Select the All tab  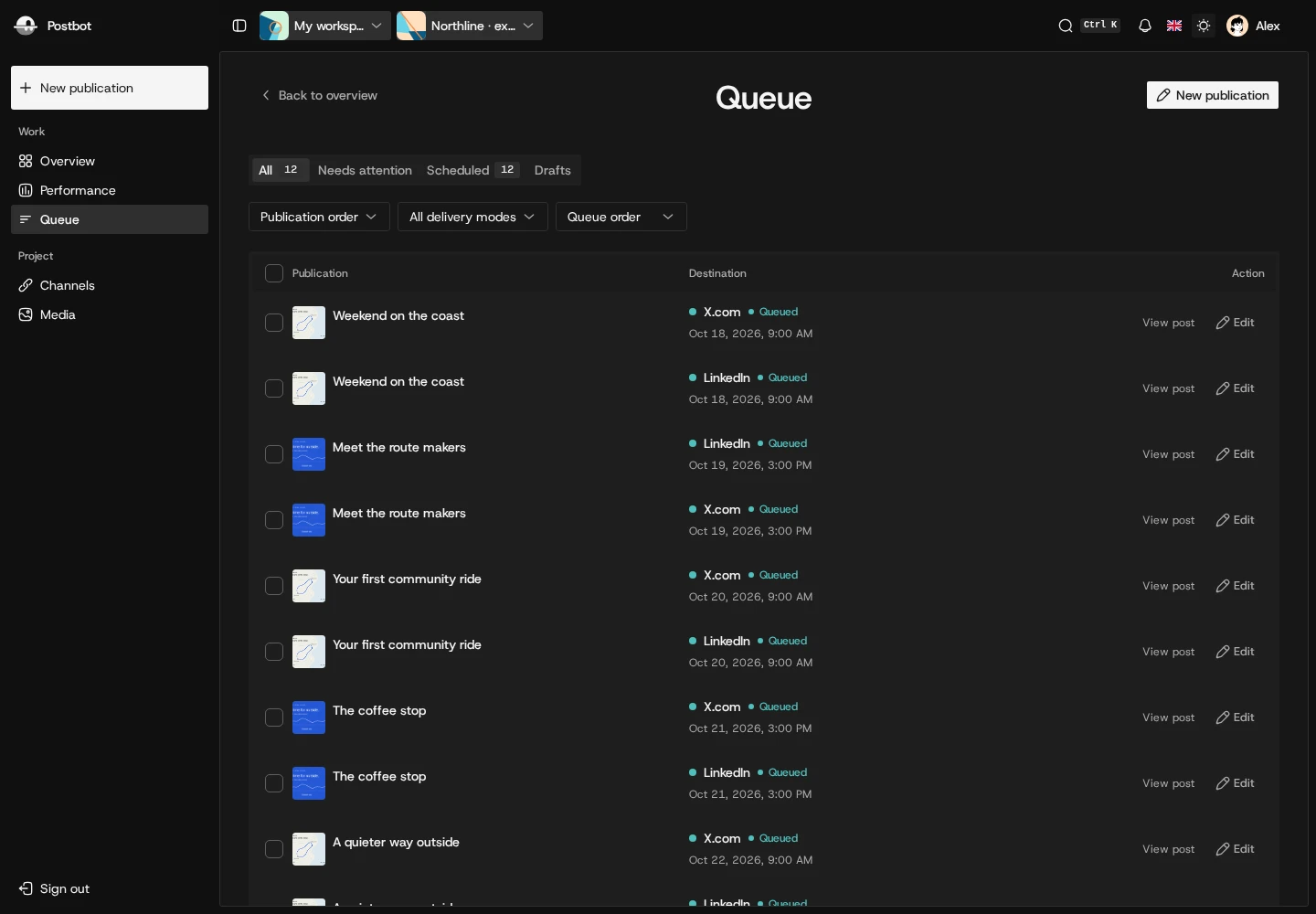point(280,170)
